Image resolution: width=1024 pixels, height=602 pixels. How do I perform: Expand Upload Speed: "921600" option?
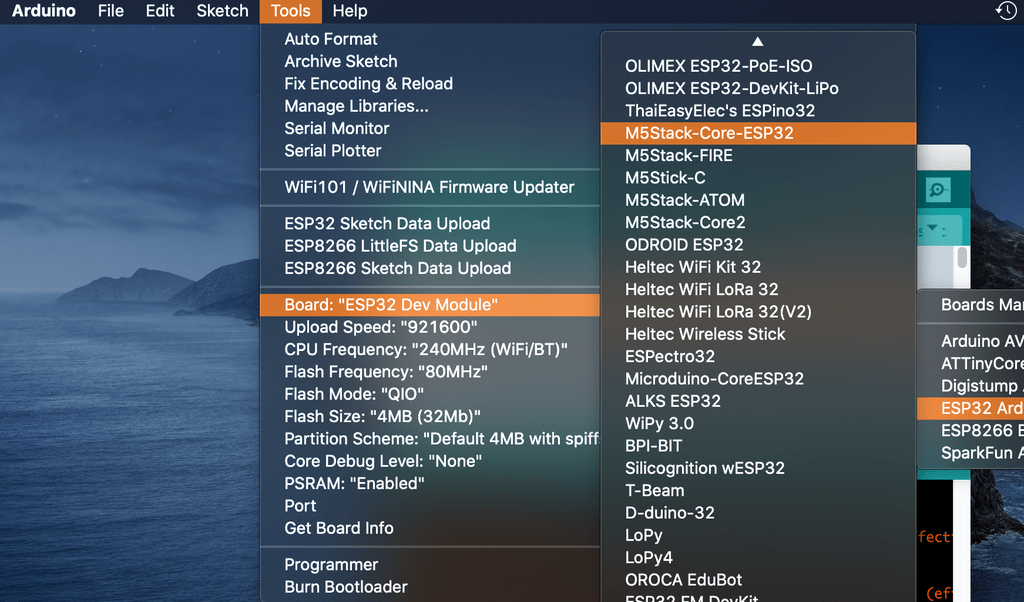(x=430, y=327)
